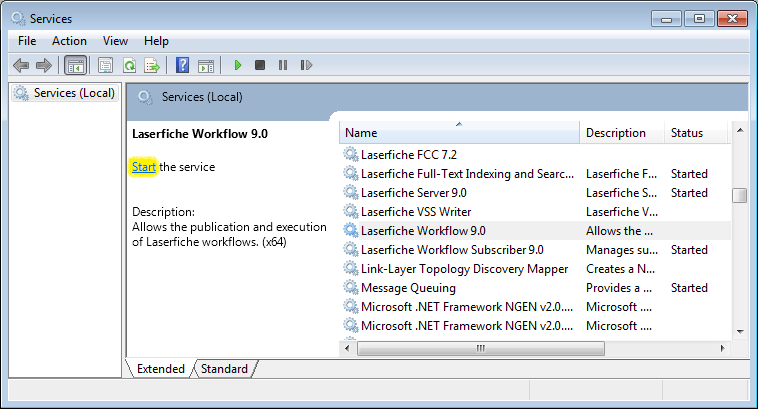This screenshot has width=758, height=409.
Task: Click the Stop Service square icon
Action: 260,65
